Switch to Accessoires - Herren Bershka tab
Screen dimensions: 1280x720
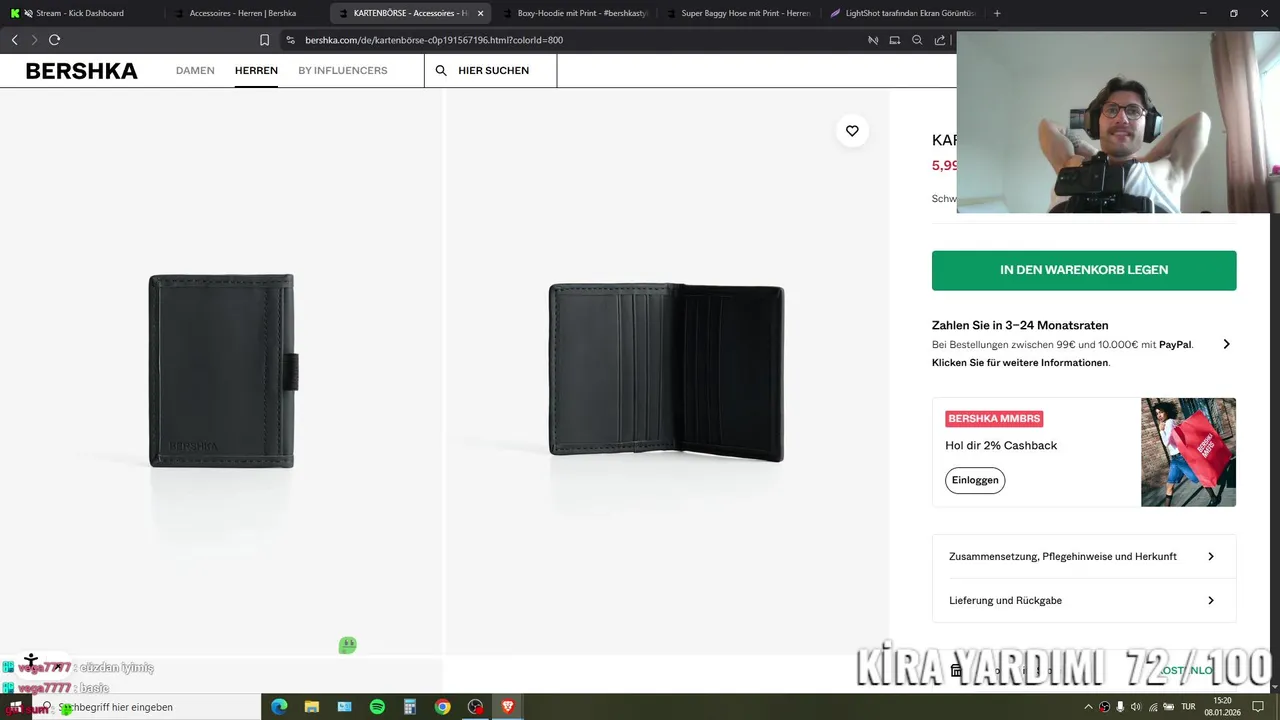(244, 13)
